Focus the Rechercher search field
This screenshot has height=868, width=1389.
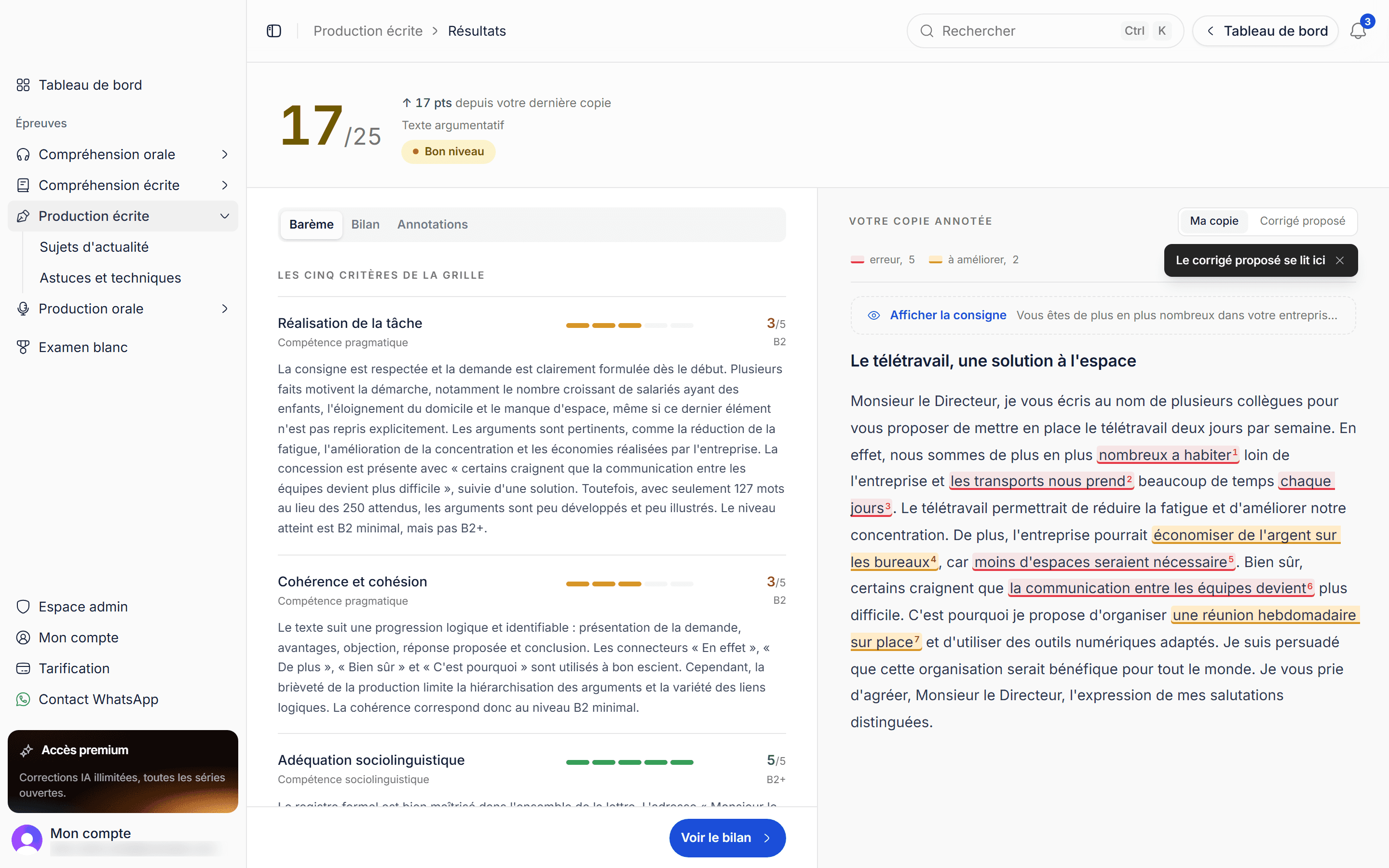click(x=1045, y=31)
